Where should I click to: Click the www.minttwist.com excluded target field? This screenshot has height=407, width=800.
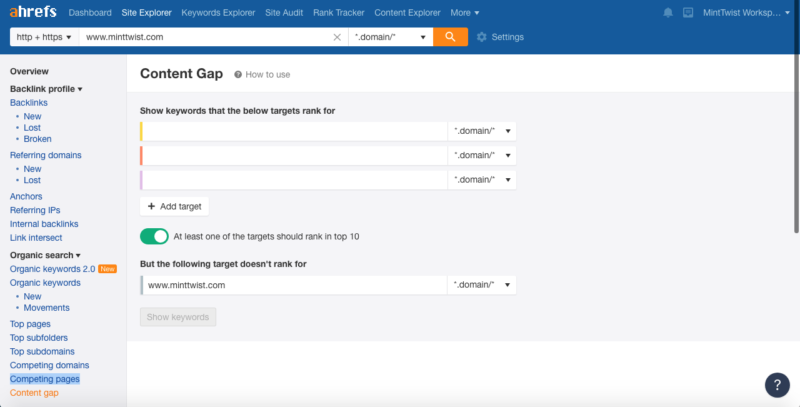coord(294,285)
